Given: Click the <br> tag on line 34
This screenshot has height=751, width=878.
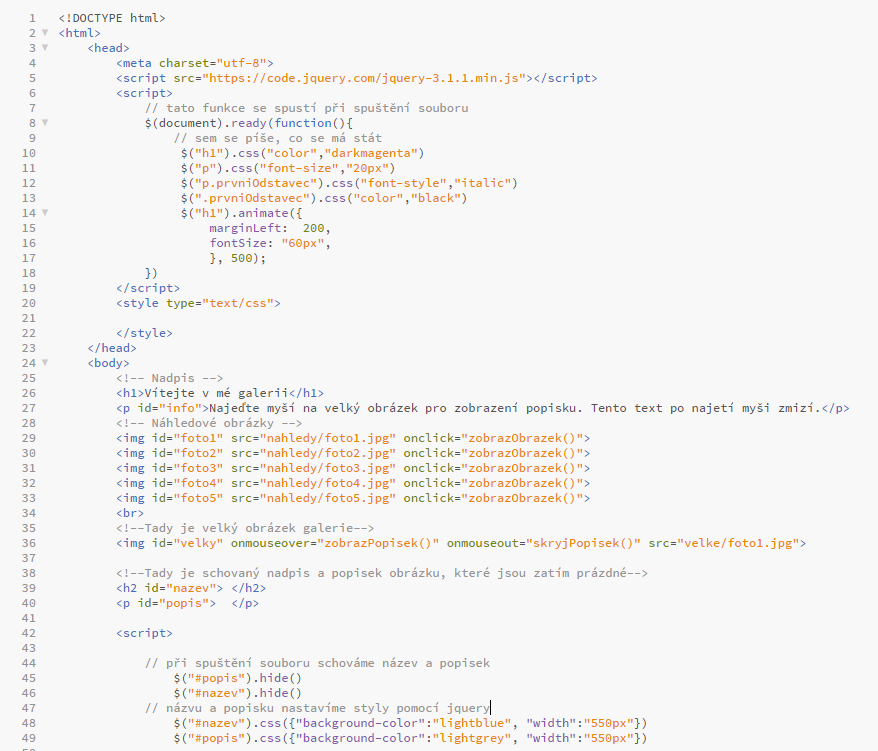Looking at the screenshot, I should pos(130,513).
